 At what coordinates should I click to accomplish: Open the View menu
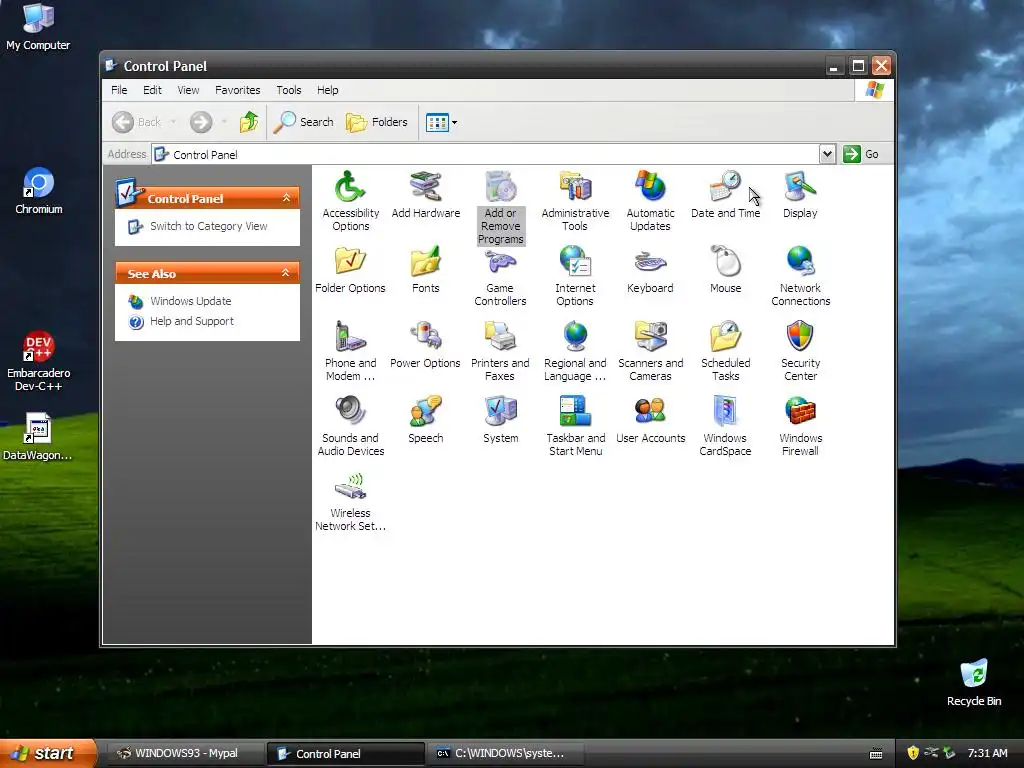tap(188, 90)
